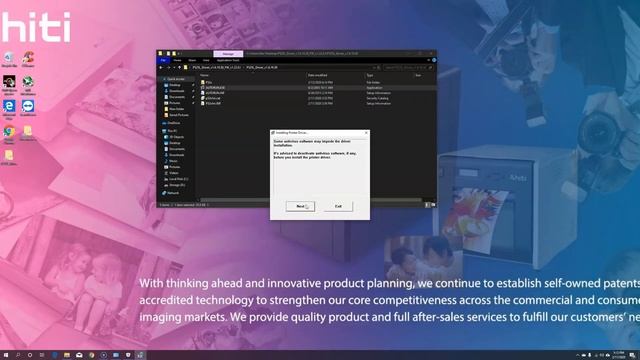
Task: Open Documents under This PC
Action: coord(177,149)
